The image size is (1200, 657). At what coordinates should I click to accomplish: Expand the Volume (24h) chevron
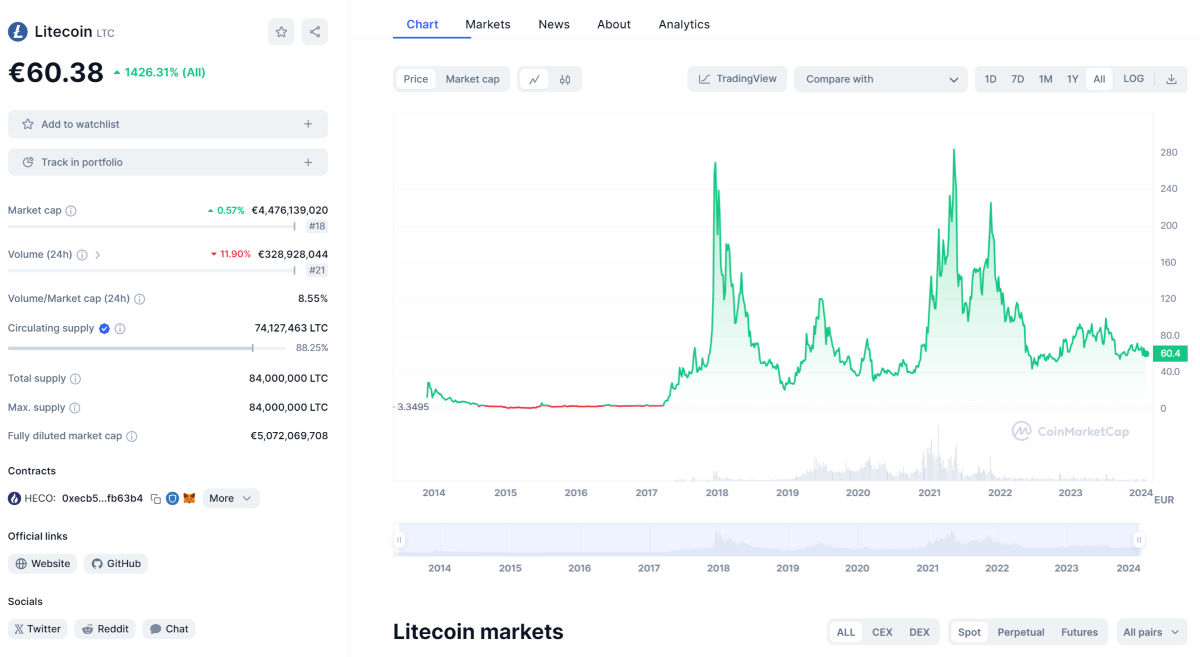(x=97, y=255)
